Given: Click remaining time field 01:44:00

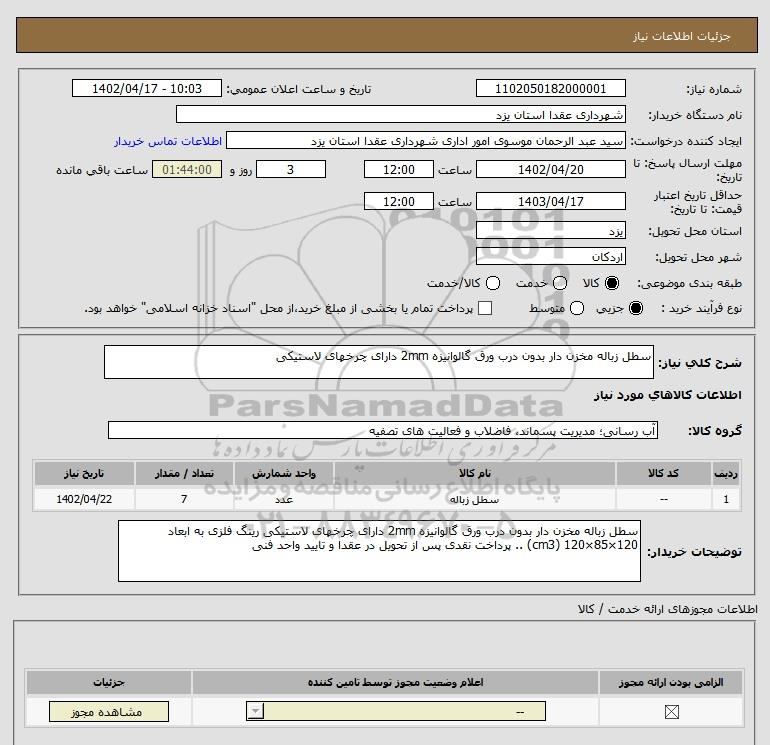Looking at the screenshot, I should [187, 169].
